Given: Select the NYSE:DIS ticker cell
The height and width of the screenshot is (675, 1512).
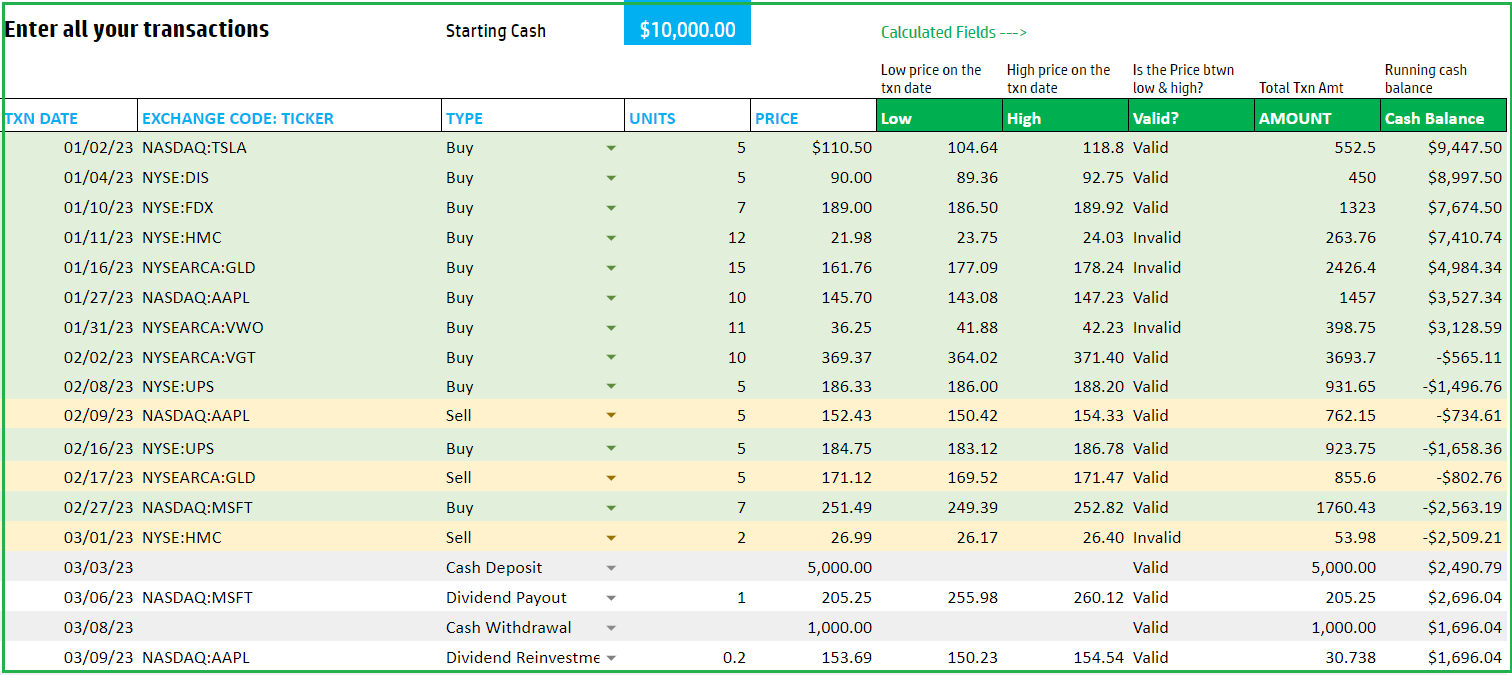Looking at the screenshot, I should click(289, 178).
